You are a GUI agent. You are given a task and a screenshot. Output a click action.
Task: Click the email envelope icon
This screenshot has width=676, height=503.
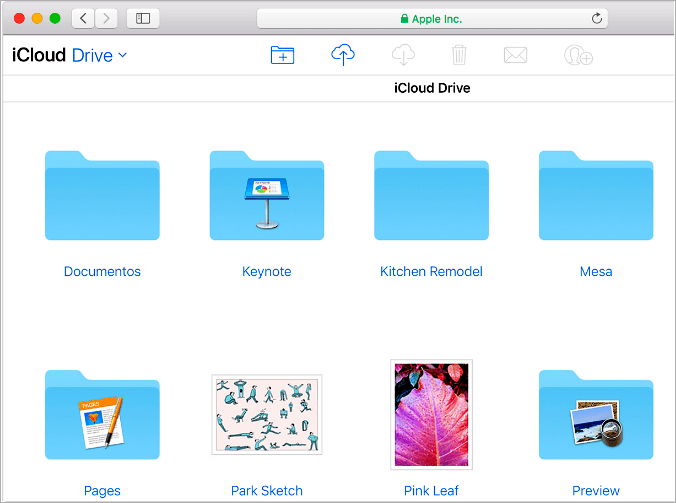pos(515,55)
